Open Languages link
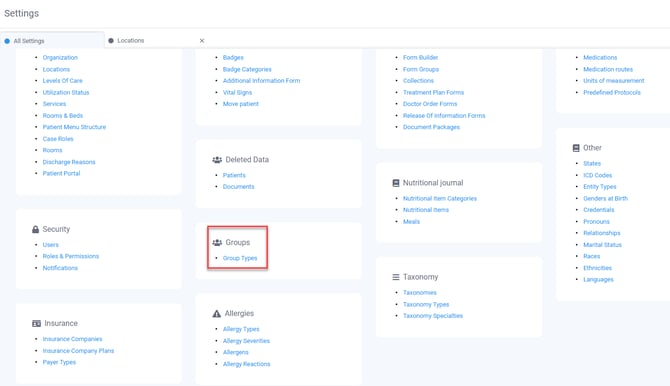670x386 pixels. [x=598, y=280]
